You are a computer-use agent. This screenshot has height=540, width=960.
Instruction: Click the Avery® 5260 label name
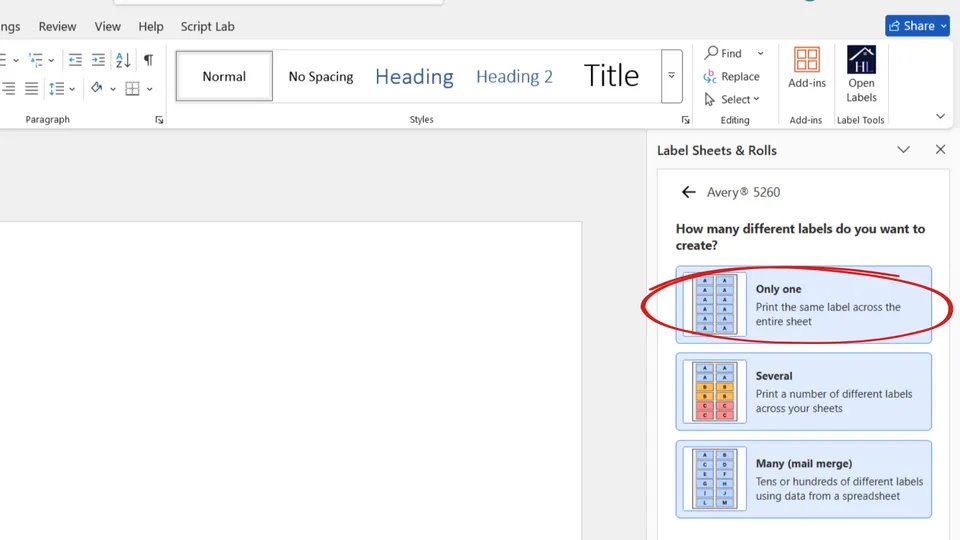pyautogui.click(x=743, y=192)
